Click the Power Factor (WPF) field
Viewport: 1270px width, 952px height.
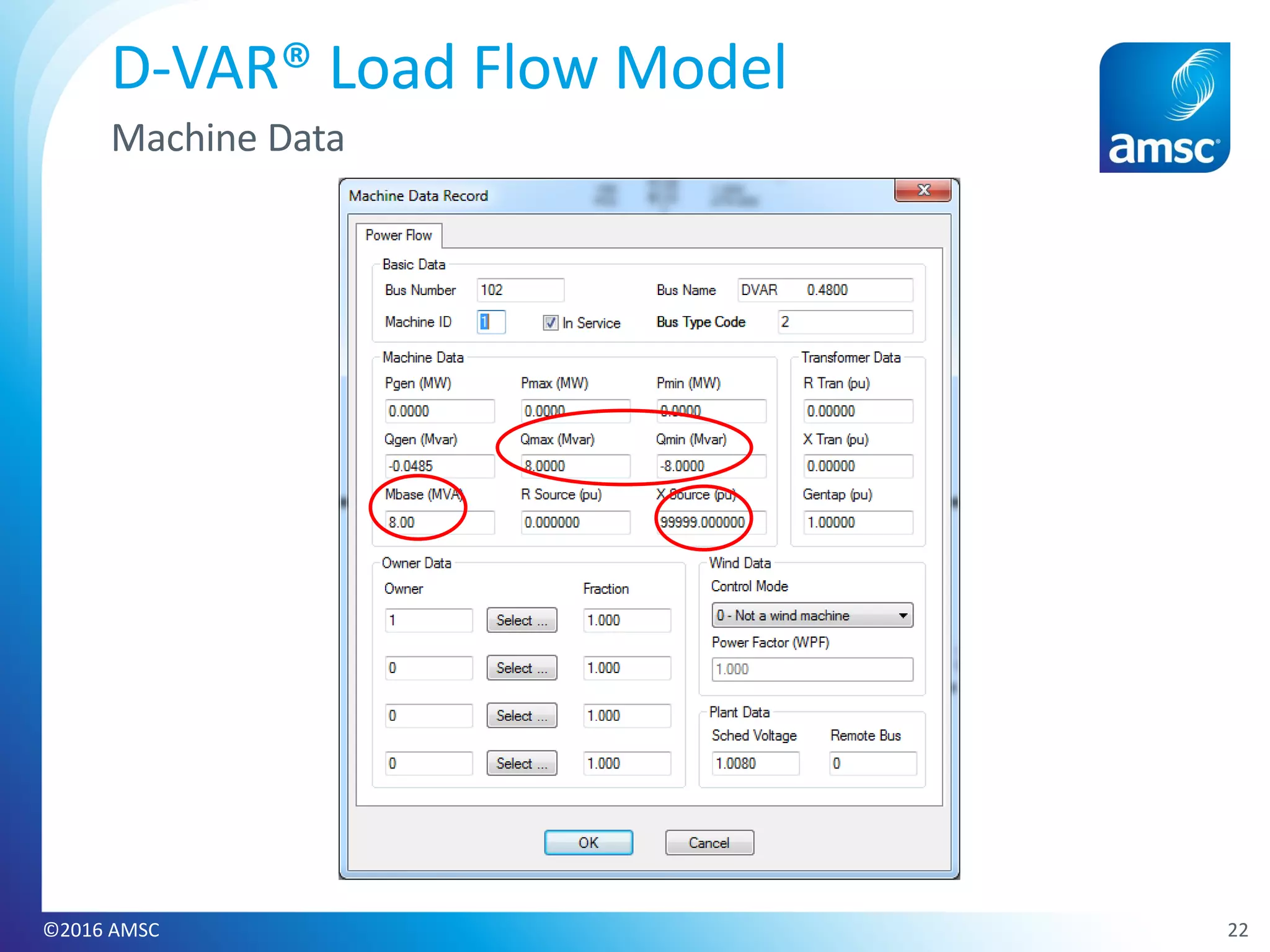click(x=812, y=669)
